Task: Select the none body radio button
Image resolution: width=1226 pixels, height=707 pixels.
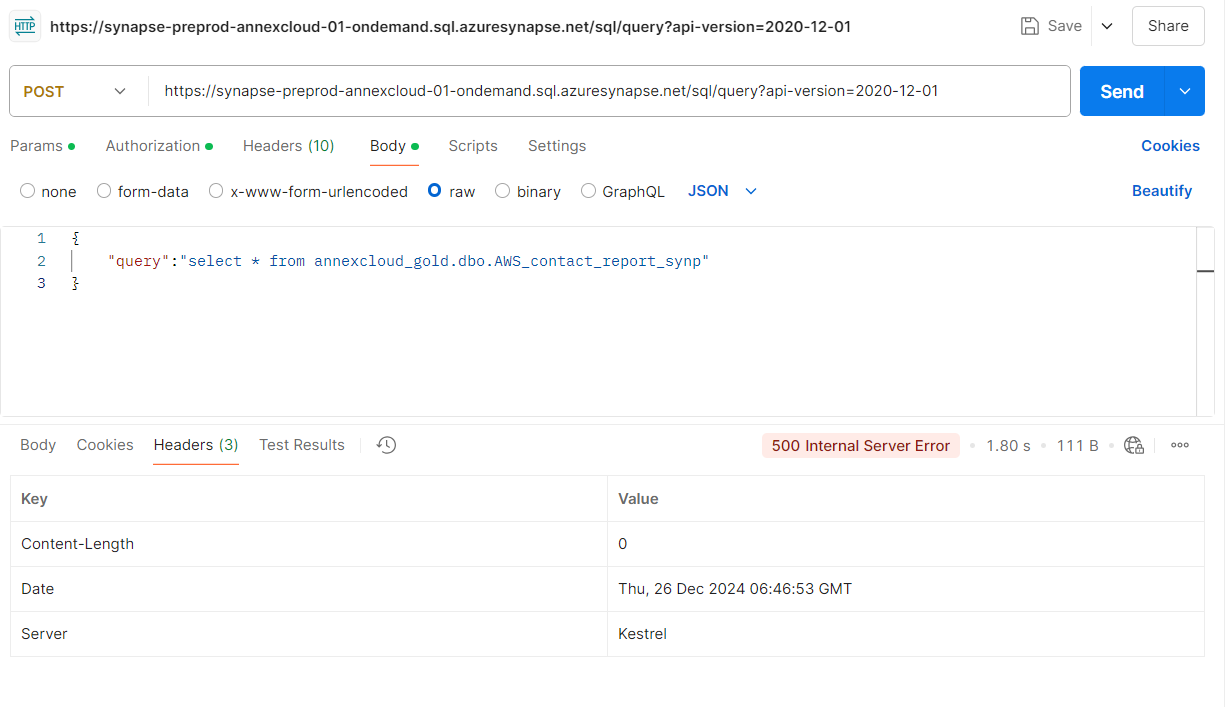Action: point(27,191)
